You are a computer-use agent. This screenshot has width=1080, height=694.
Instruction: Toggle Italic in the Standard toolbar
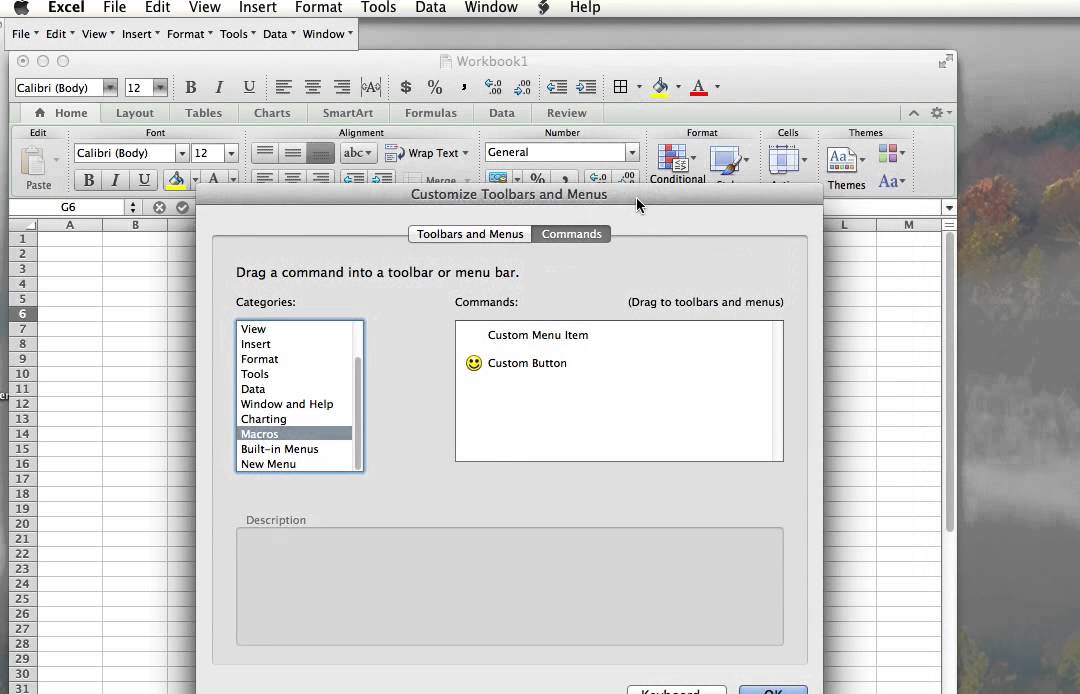pyautogui.click(x=220, y=87)
